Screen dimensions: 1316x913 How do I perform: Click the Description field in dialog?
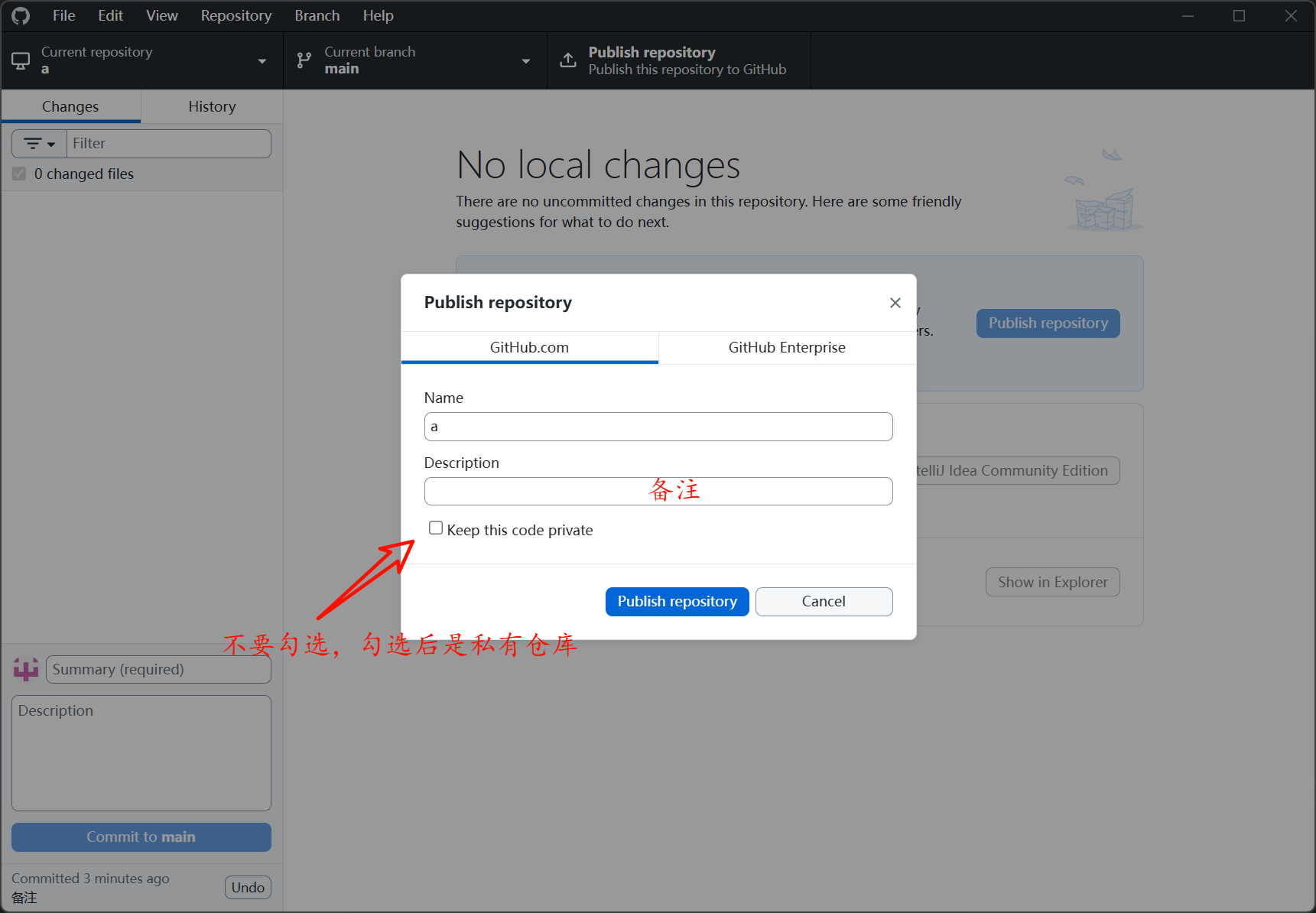[x=658, y=492]
